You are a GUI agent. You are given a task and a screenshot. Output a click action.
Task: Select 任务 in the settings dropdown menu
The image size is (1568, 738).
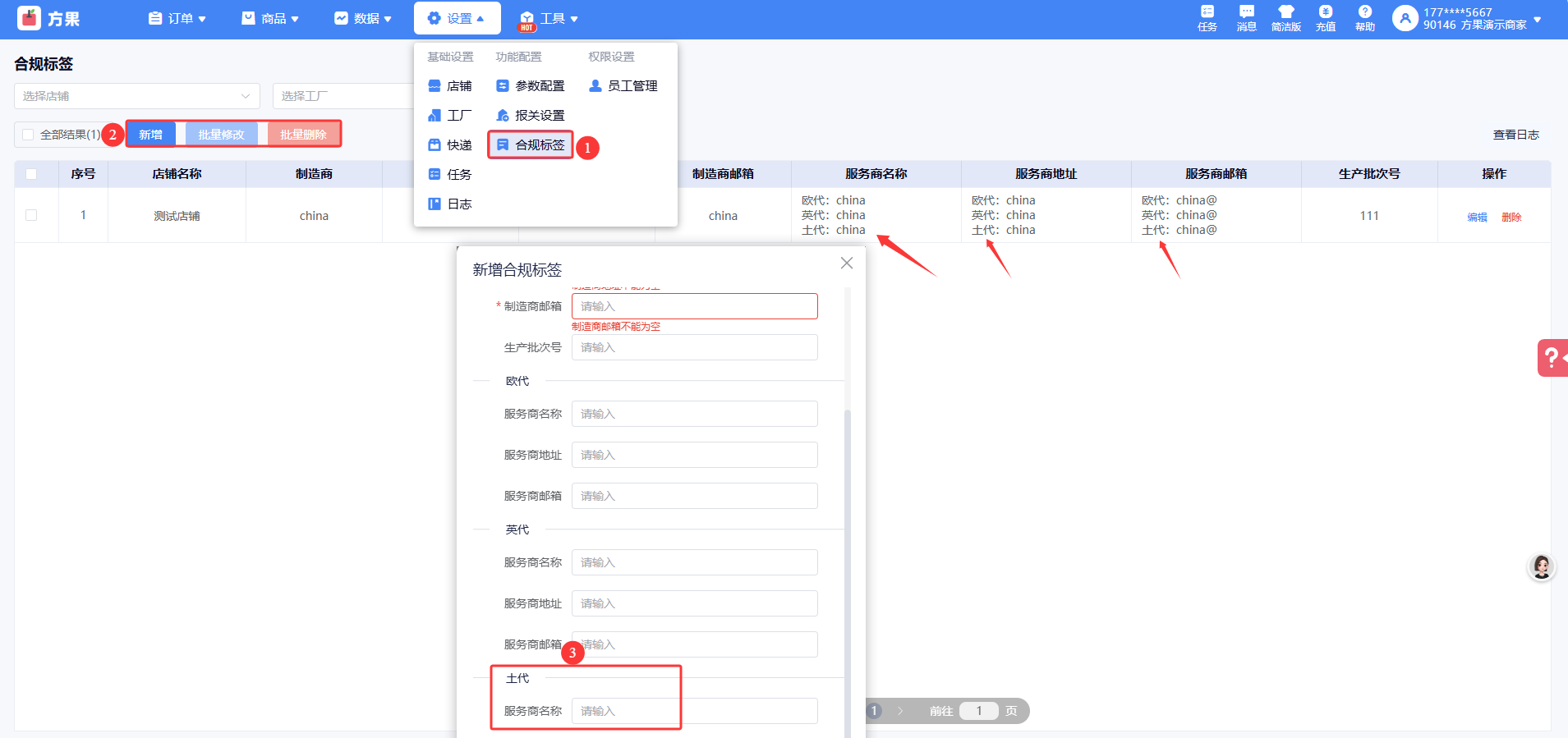click(x=450, y=175)
